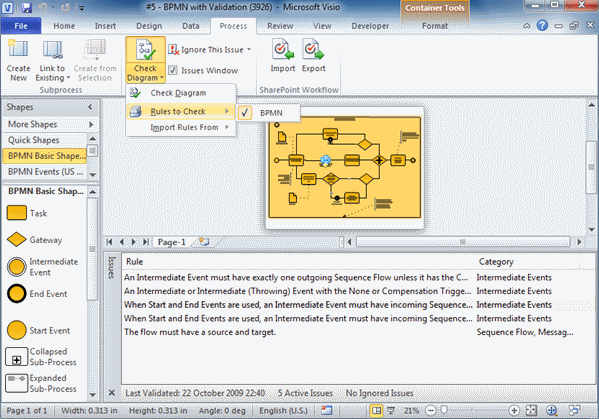Close the Issues window X
Image resolution: width=599 pixels, height=419 pixels.
(x=112, y=393)
